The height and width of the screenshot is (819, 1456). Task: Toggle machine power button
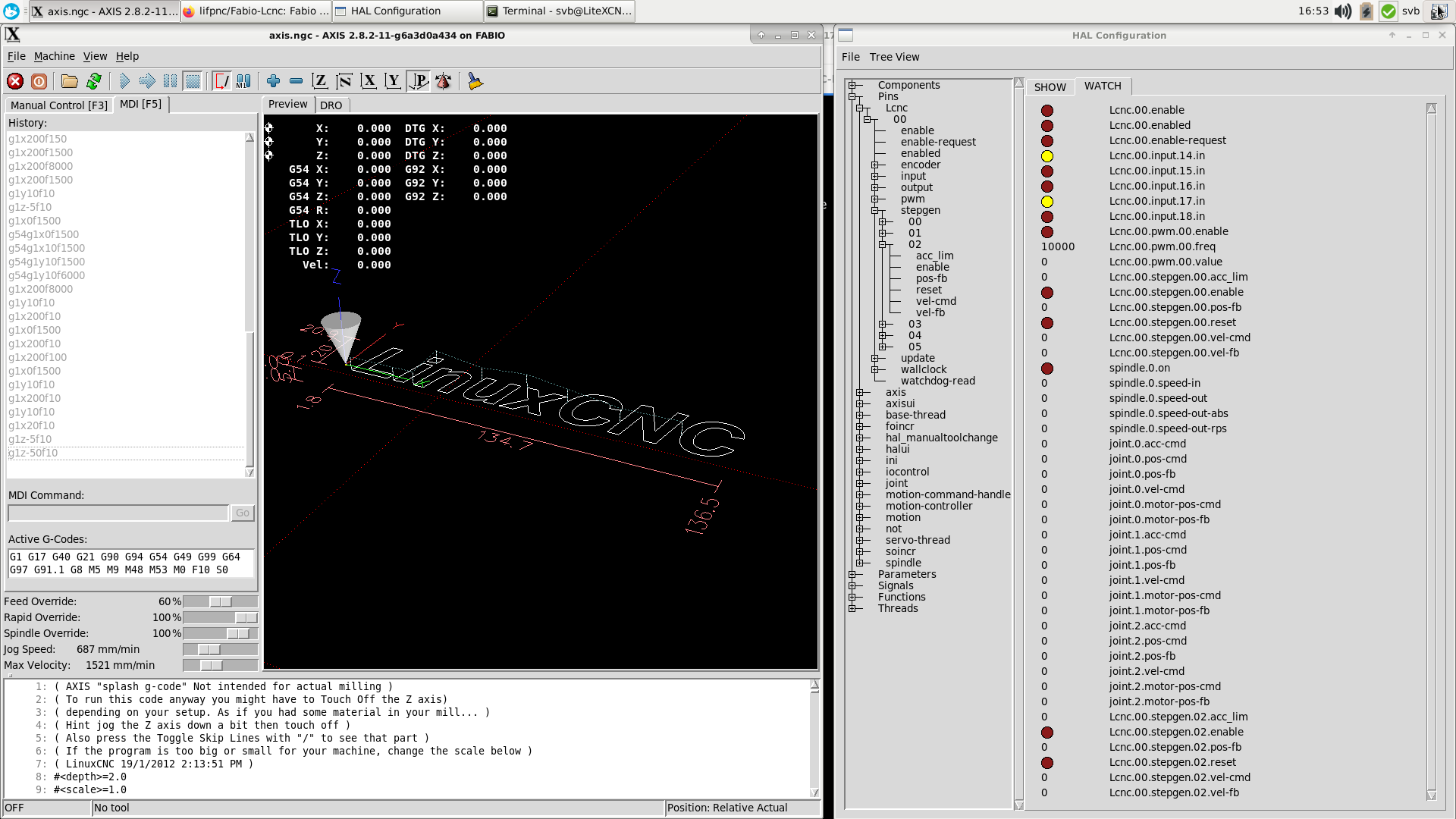tap(39, 81)
